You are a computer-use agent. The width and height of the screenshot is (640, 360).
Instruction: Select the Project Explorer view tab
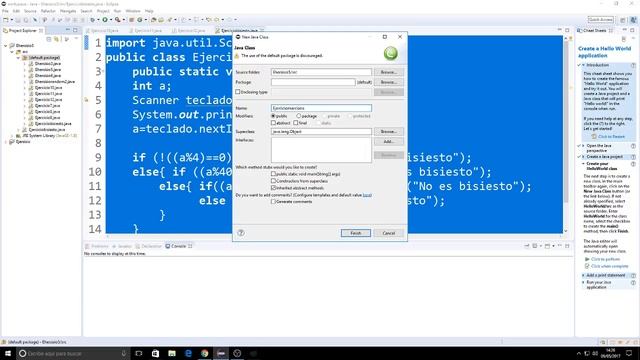23,31
